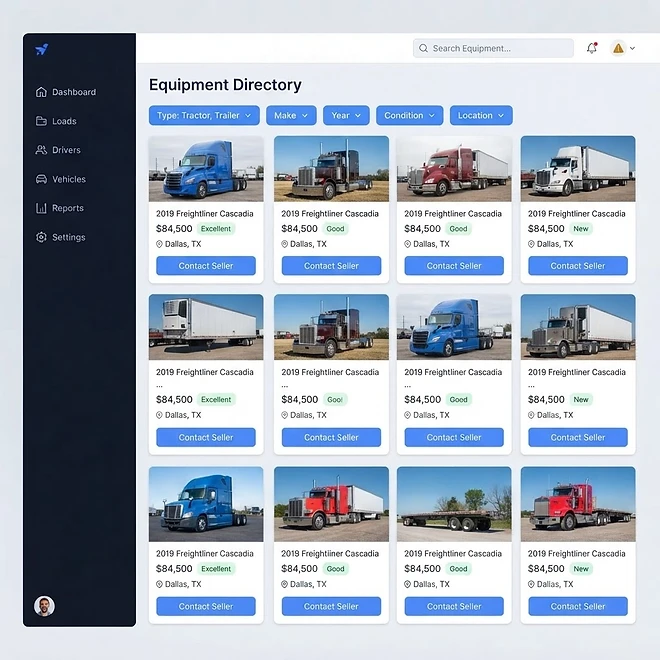Click the location pin icon on the gray truck card
Viewport: 660px width, 660px height.
click(x=531, y=415)
